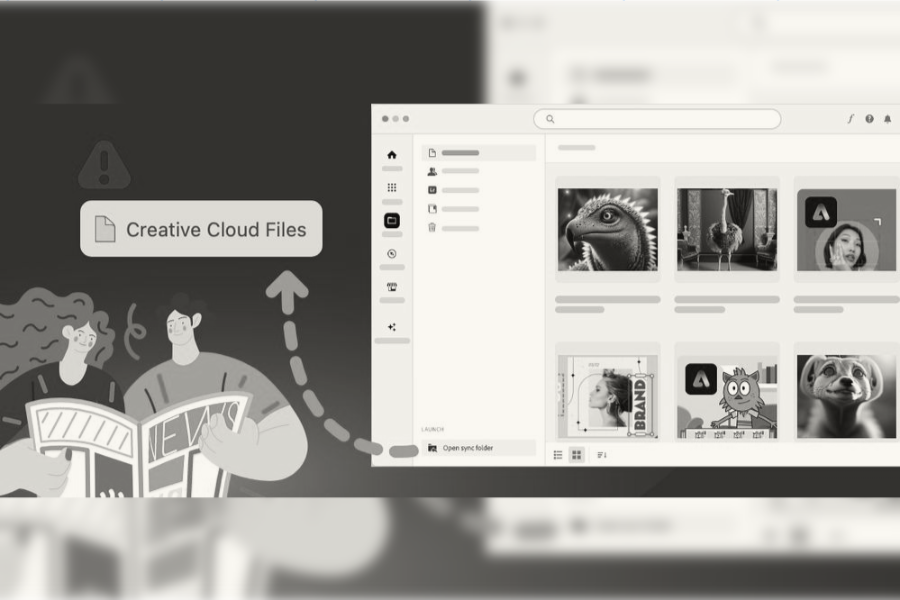Screen dimensions: 900x600
Task: Open the lizard creature thumbnail
Action: [608, 229]
